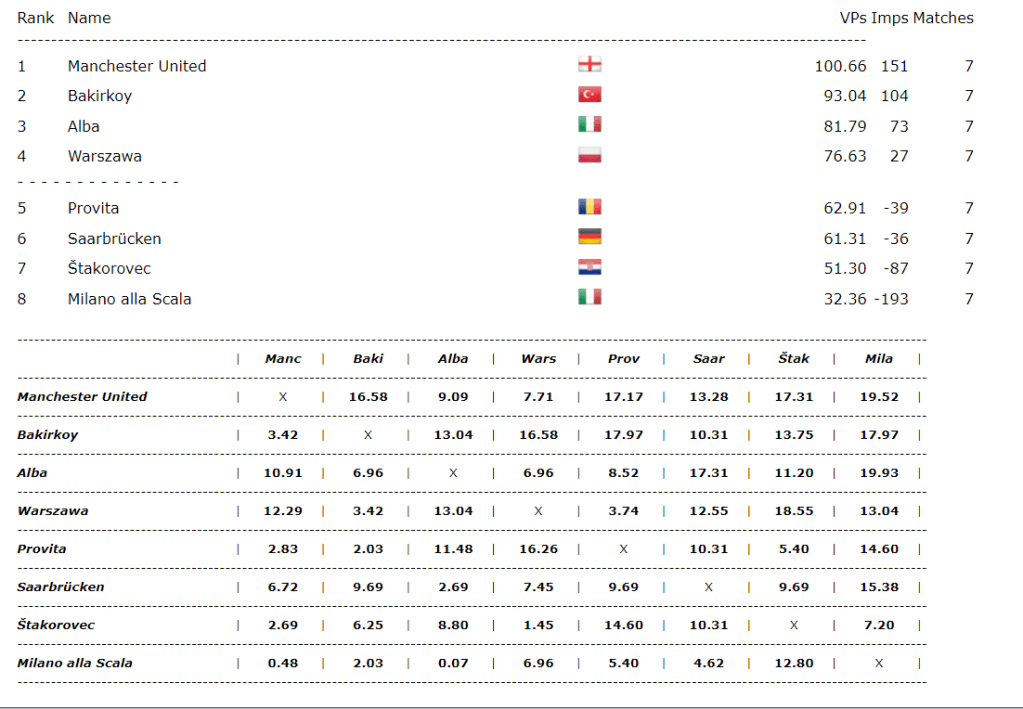1023x709 pixels.
Task: Open Milano alla Scala team page
Action: pos(130,299)
